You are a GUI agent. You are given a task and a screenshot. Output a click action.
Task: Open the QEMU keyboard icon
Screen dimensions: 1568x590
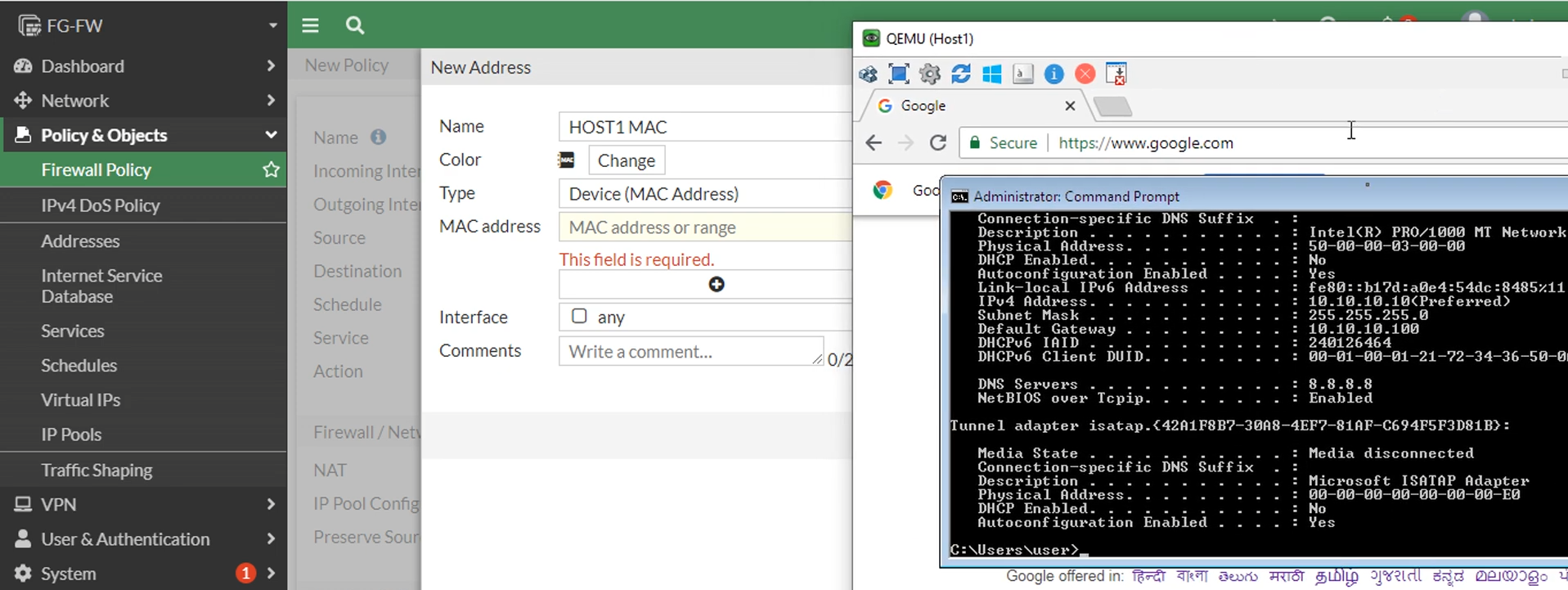(x=1023, y=74)
